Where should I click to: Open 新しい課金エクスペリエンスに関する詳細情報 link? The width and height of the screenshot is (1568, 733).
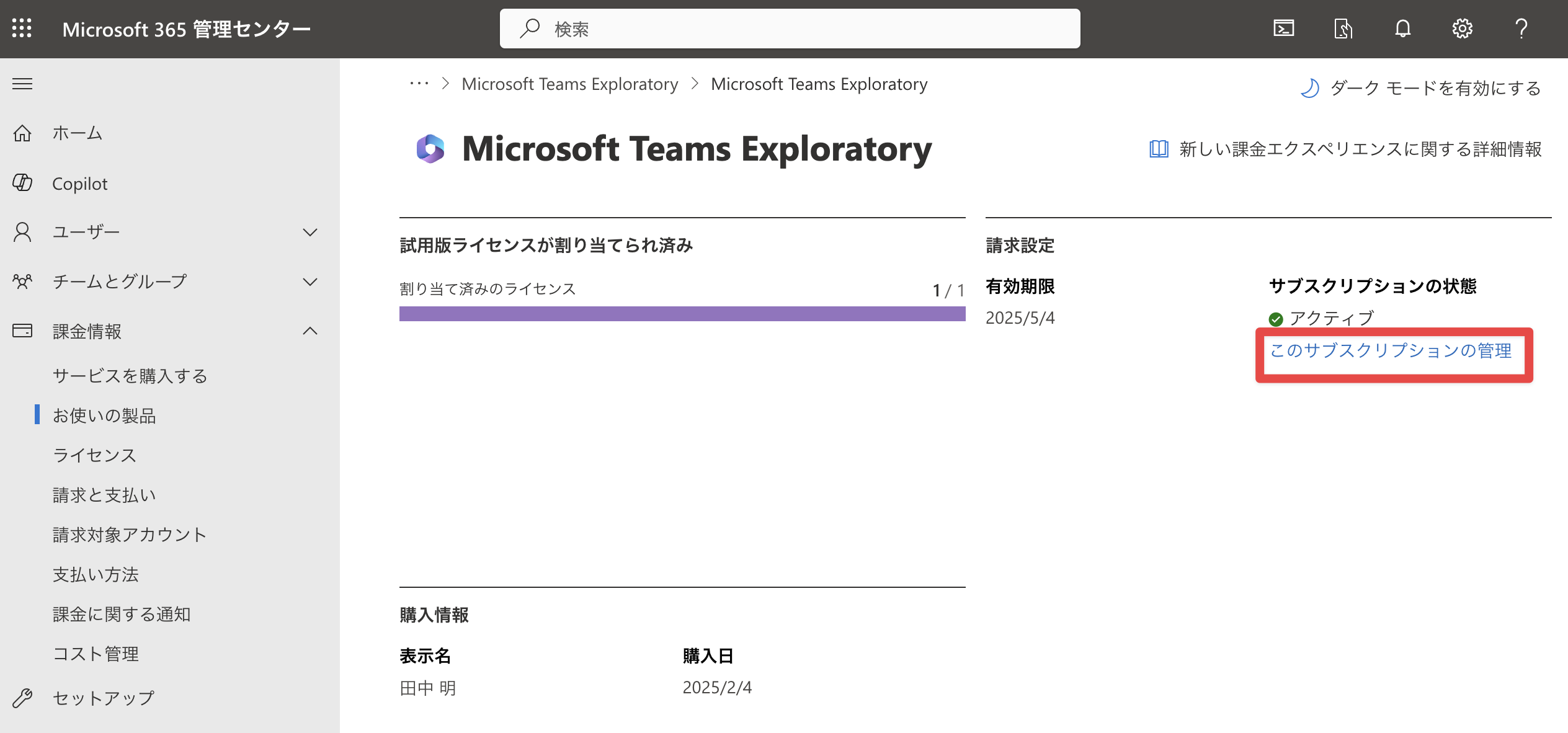click(x=1360, y=149)
